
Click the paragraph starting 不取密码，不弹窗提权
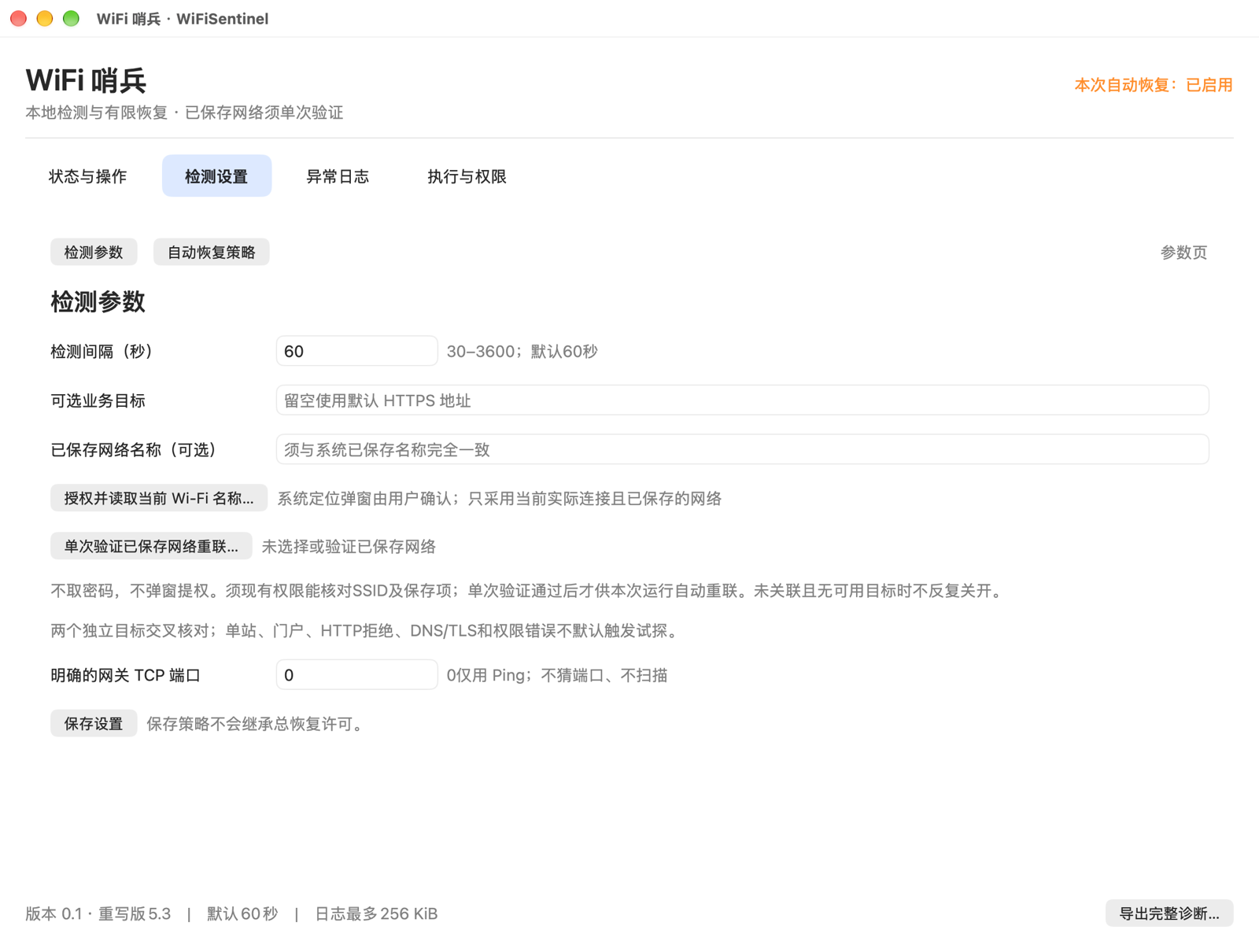[528, 591]
